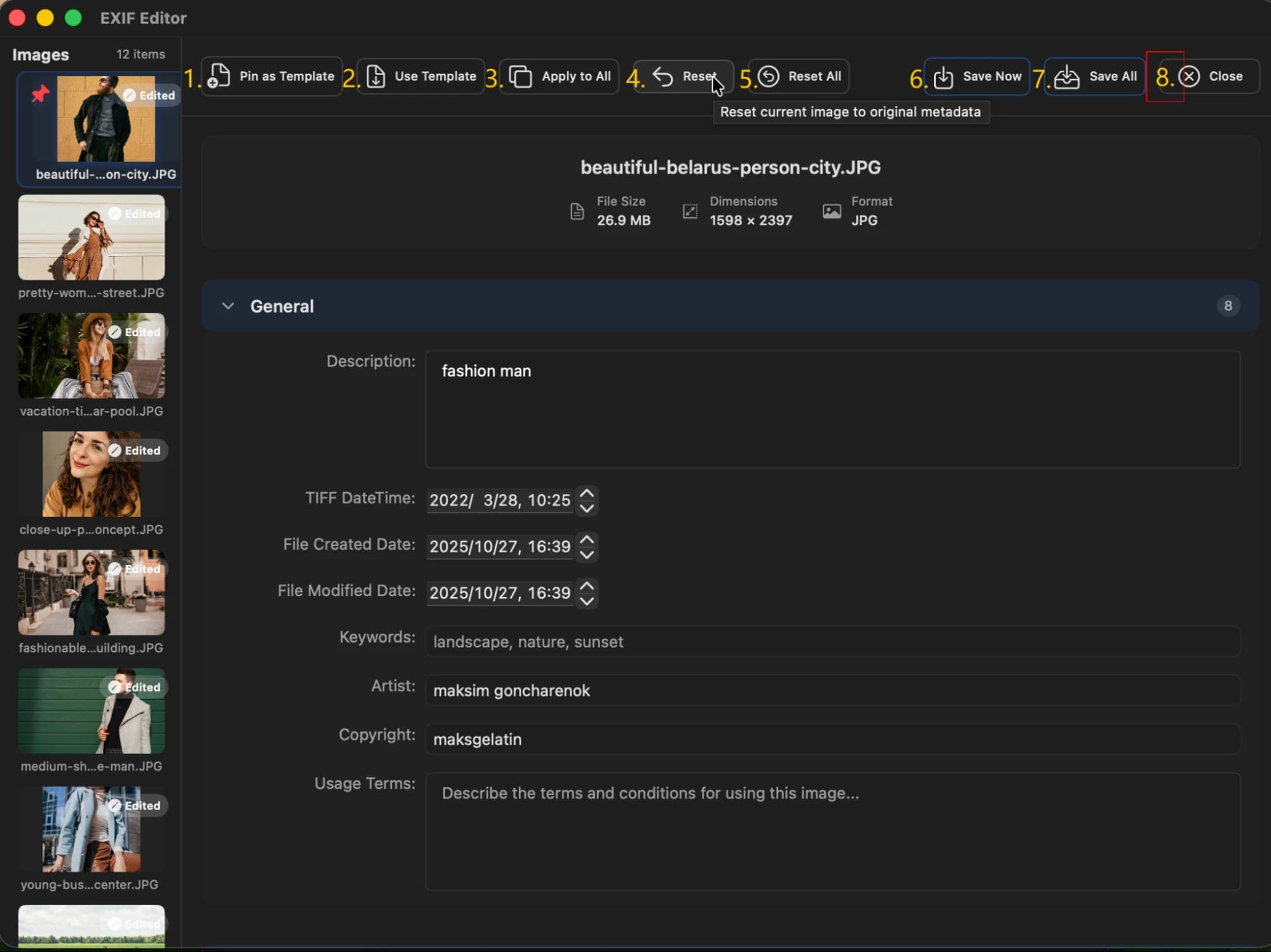Click the Apply to All icon
This screenshot has width=1271, height=952.
pos(521,77)
